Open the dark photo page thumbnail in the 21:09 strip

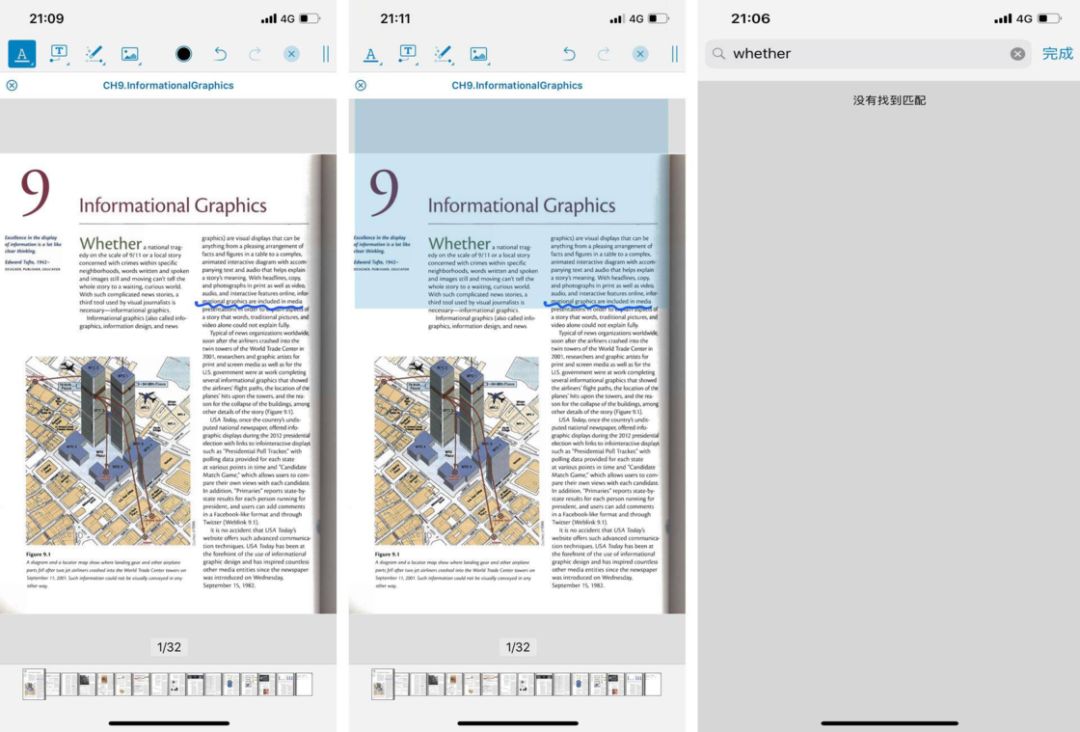point(87,684)
